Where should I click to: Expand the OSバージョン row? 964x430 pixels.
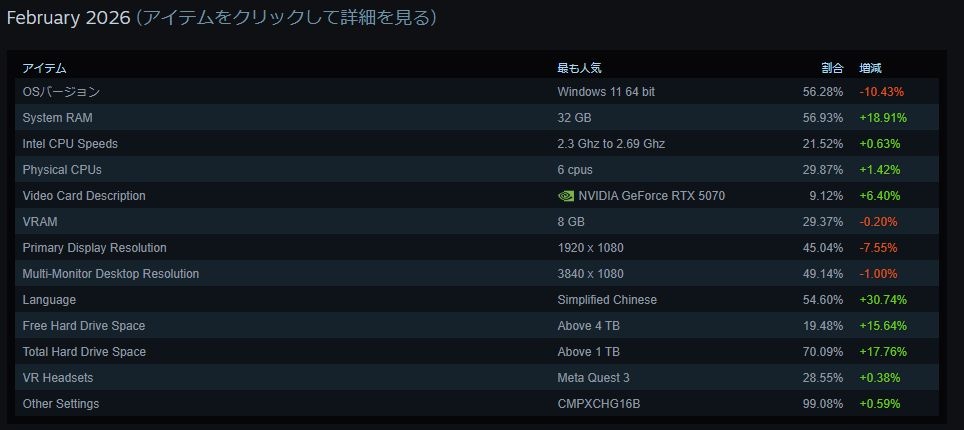(x=61, y=92)
